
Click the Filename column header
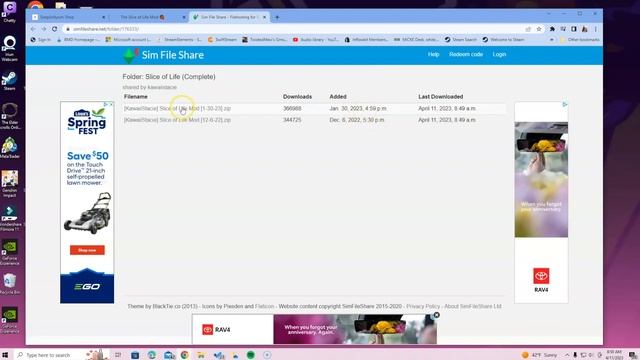pyautogui.click(x=136, y=97)
